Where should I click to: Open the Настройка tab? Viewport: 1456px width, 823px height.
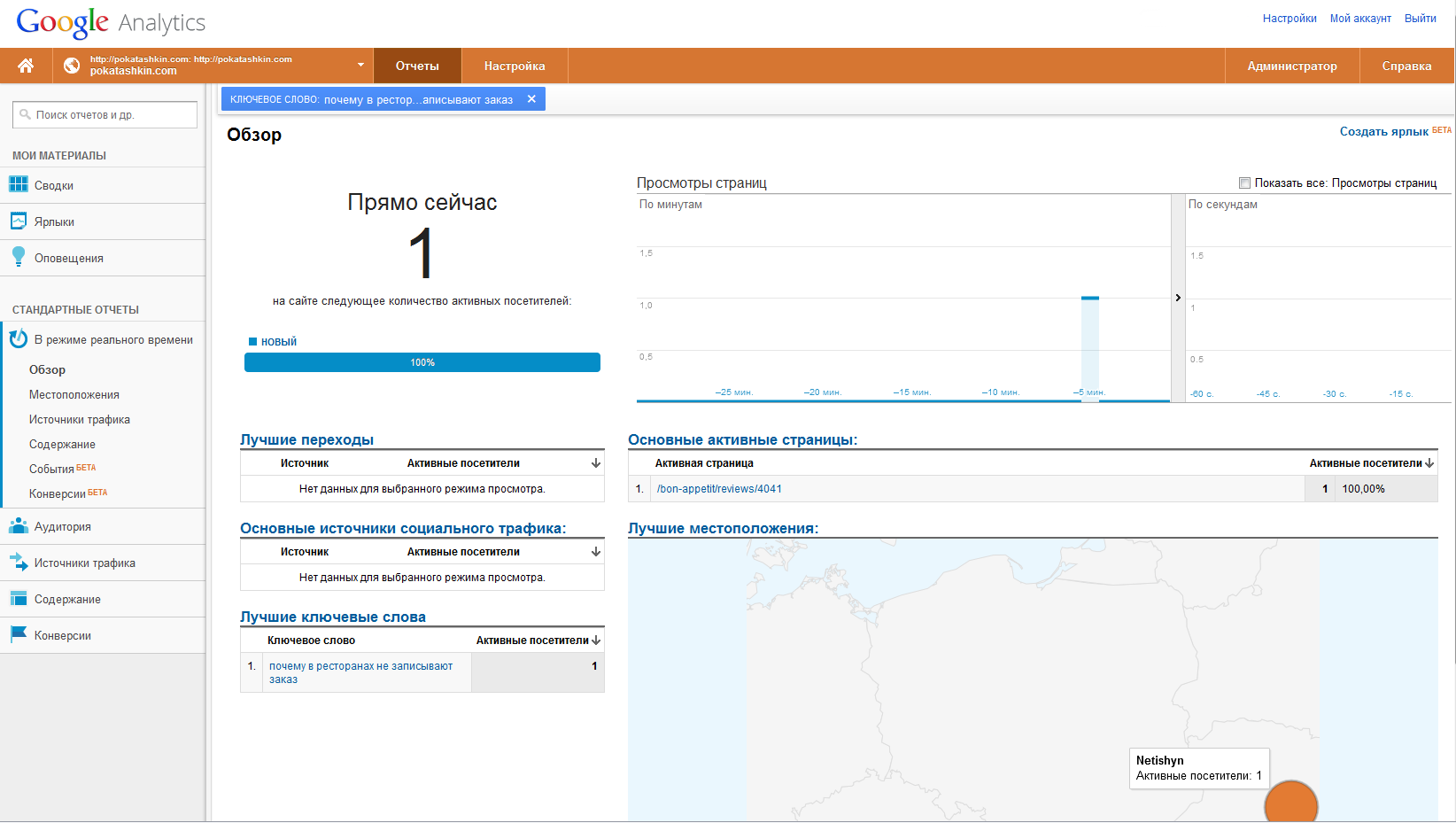[x=515, y=66]
